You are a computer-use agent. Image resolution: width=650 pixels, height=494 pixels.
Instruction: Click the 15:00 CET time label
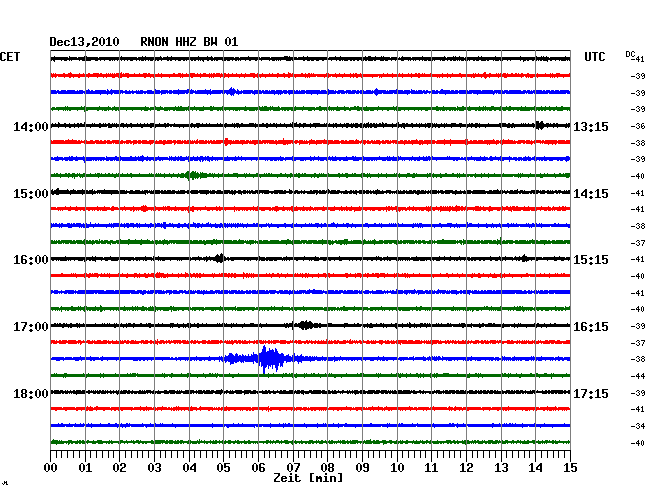pos(31,194)
